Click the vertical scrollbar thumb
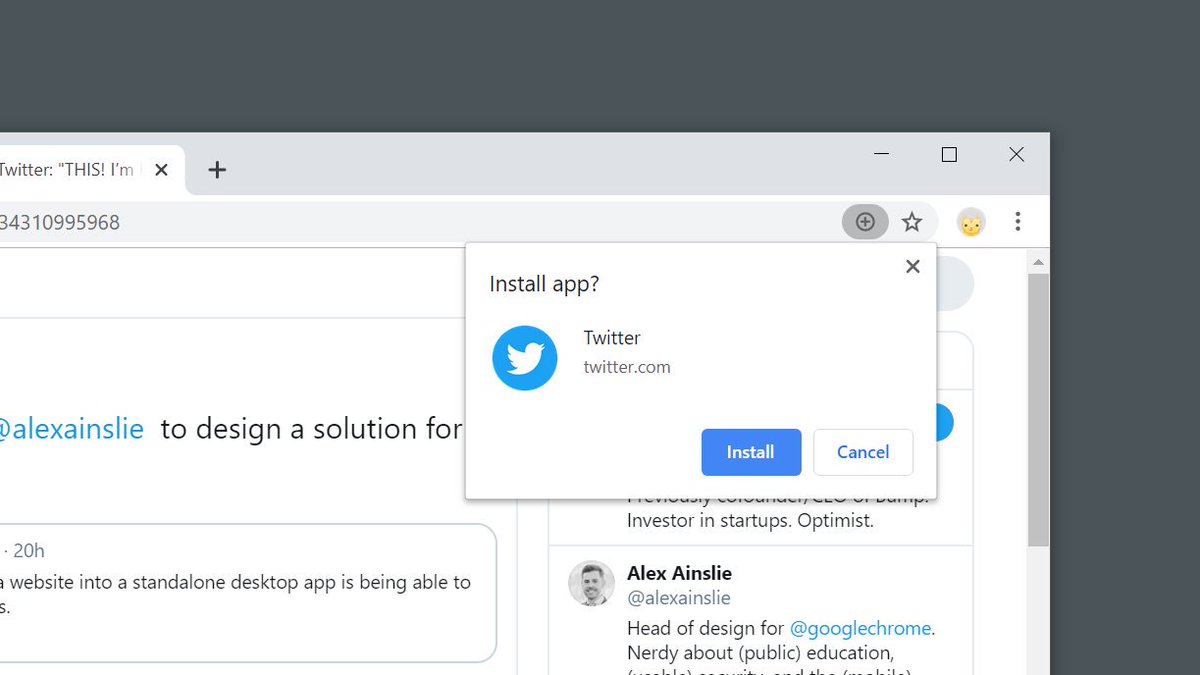The image size is (1200, 675). (x=1038, y=410)
